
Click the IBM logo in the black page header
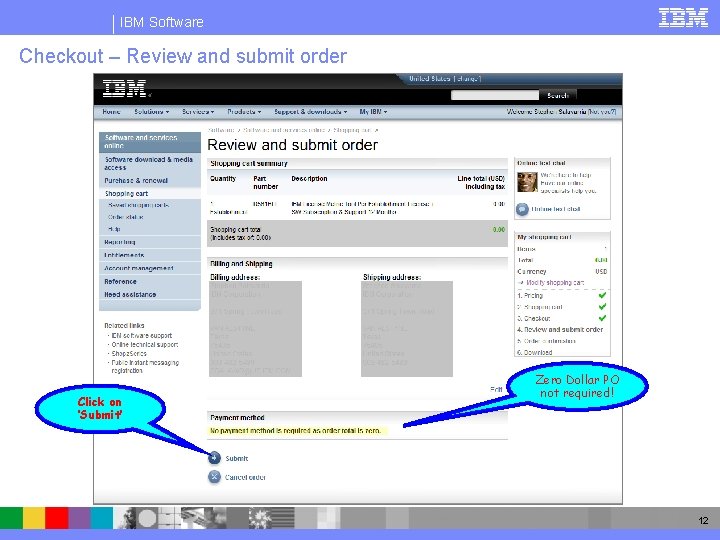point(124,89)
